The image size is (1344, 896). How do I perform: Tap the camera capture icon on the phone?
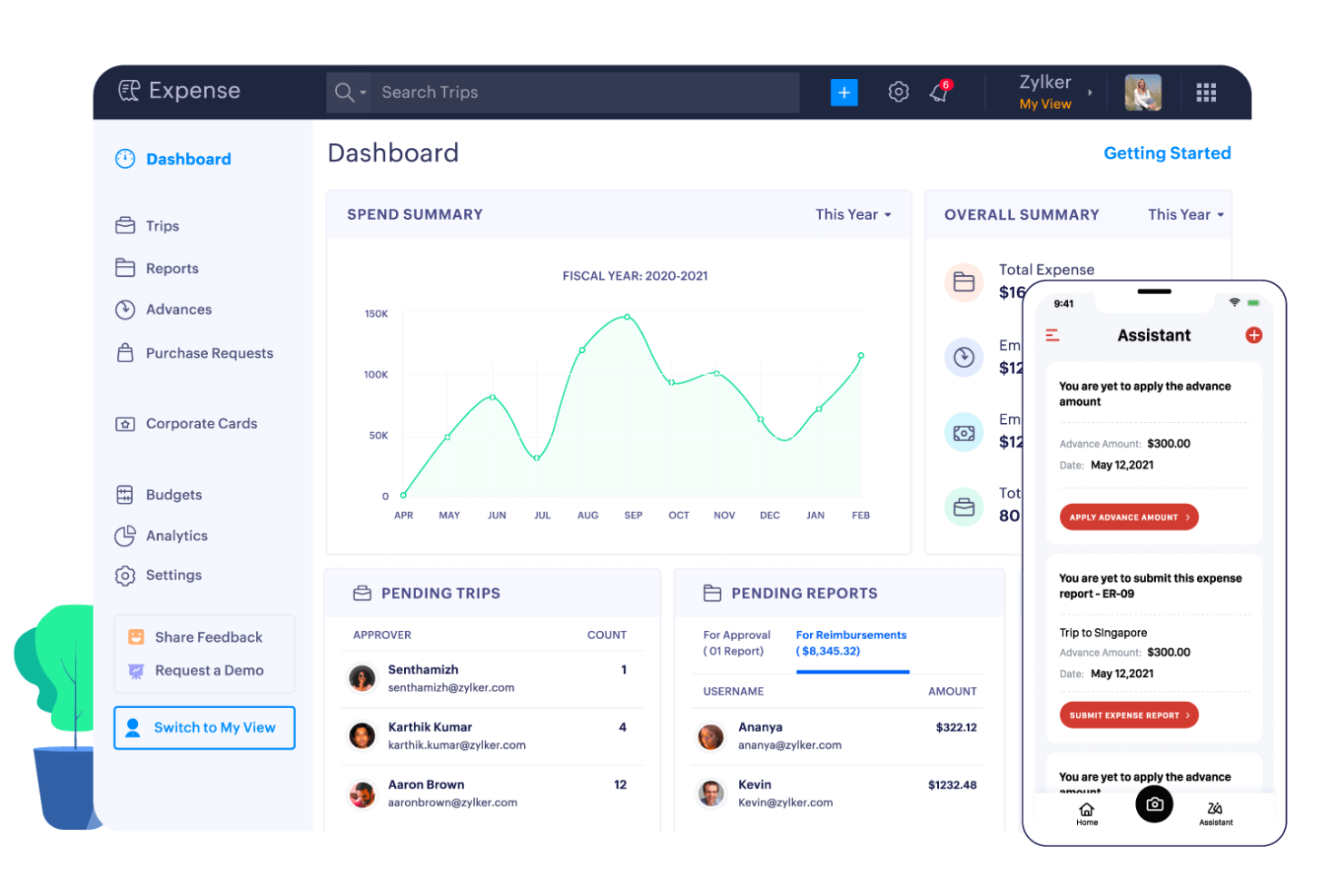tap(1154, 804)
